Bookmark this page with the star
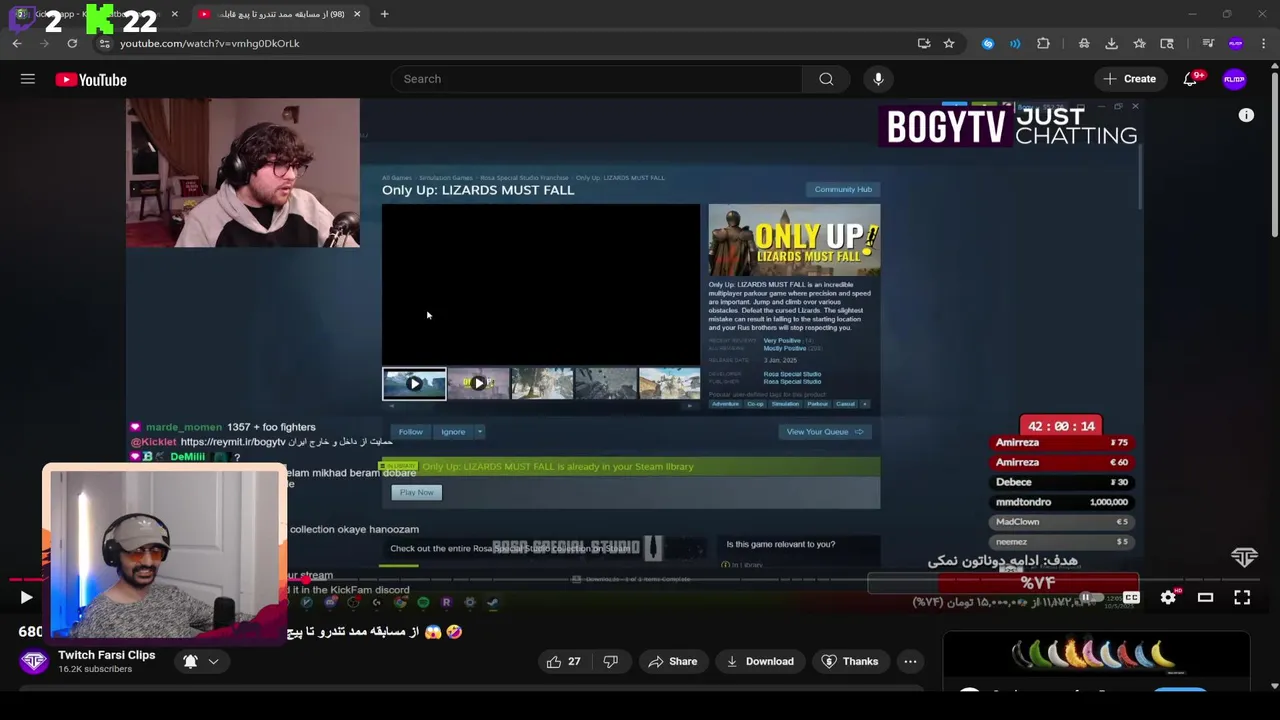1280x720 pixels. coord(949,43)
